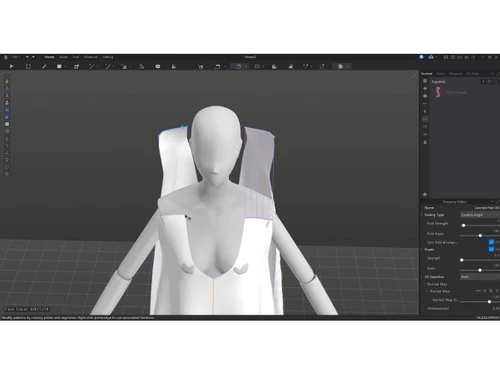Toggle the Sync Fold Arrangement checkbox
The image size is (500, 375).
[x=491, y=242]
